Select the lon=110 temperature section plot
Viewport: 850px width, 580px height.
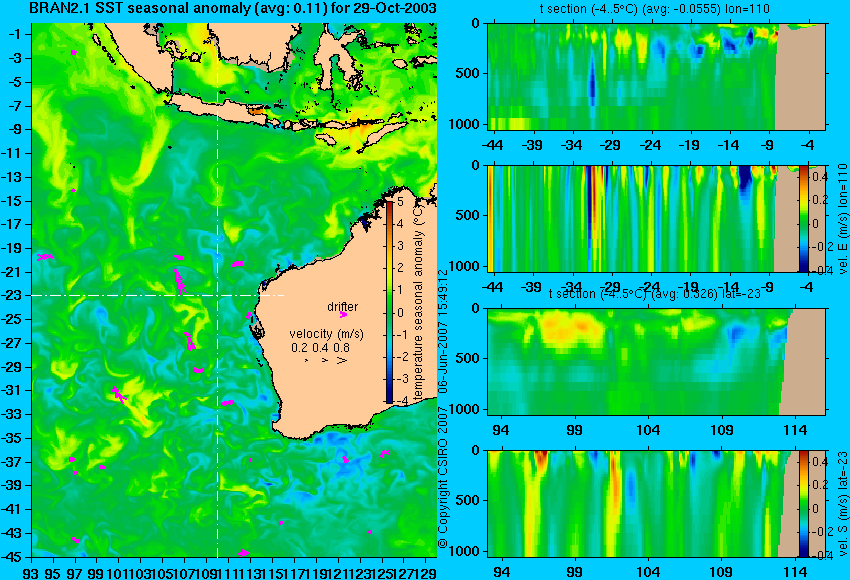click(x=656, y=76)
